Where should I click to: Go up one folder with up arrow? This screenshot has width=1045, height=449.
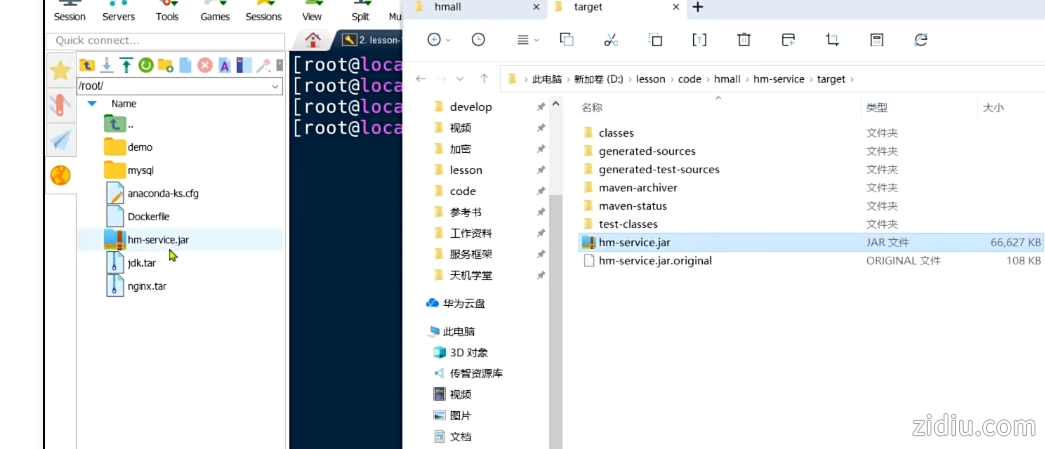(485, 79)
